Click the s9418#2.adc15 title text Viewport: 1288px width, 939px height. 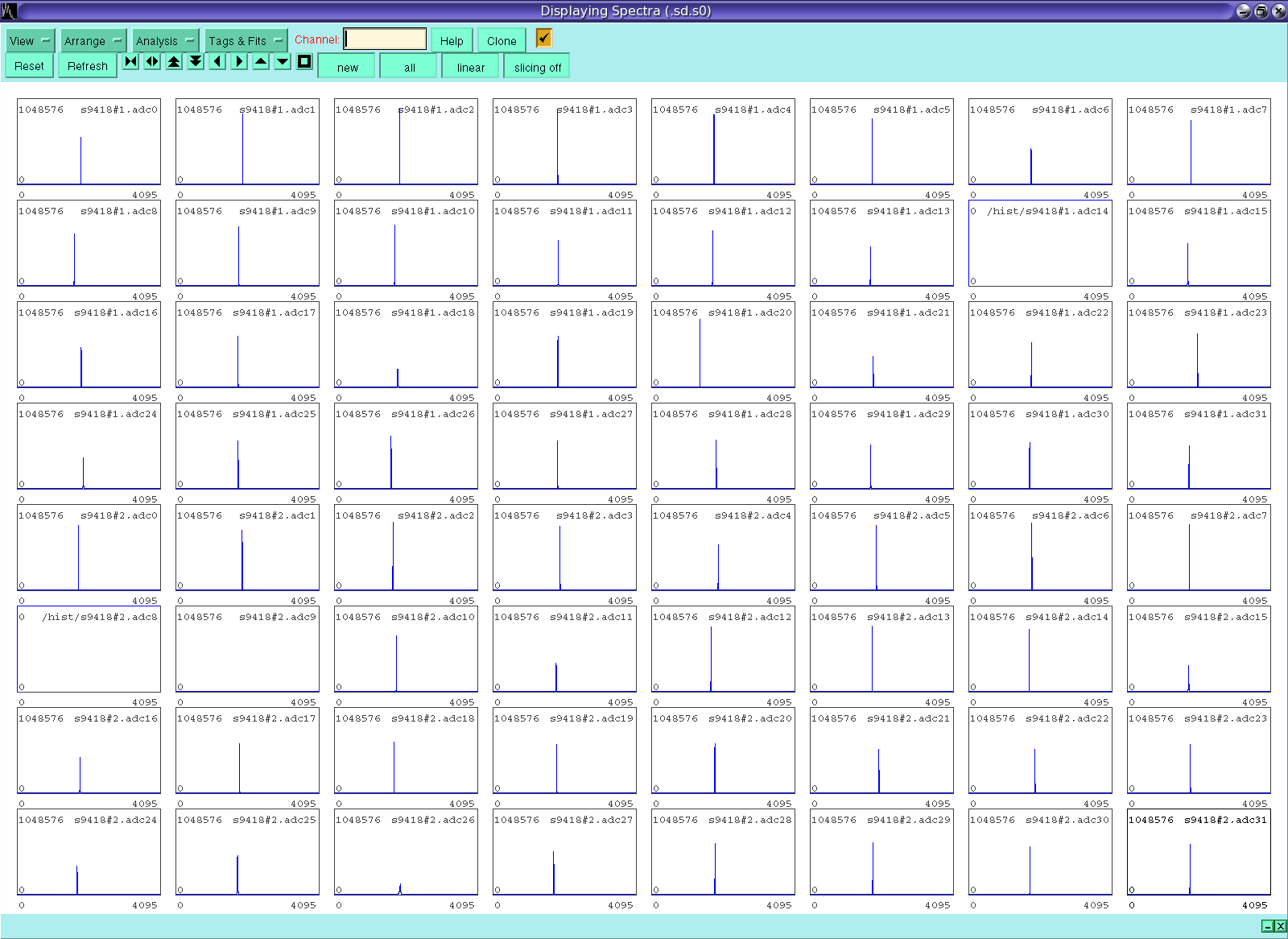tap(1226, 617)
